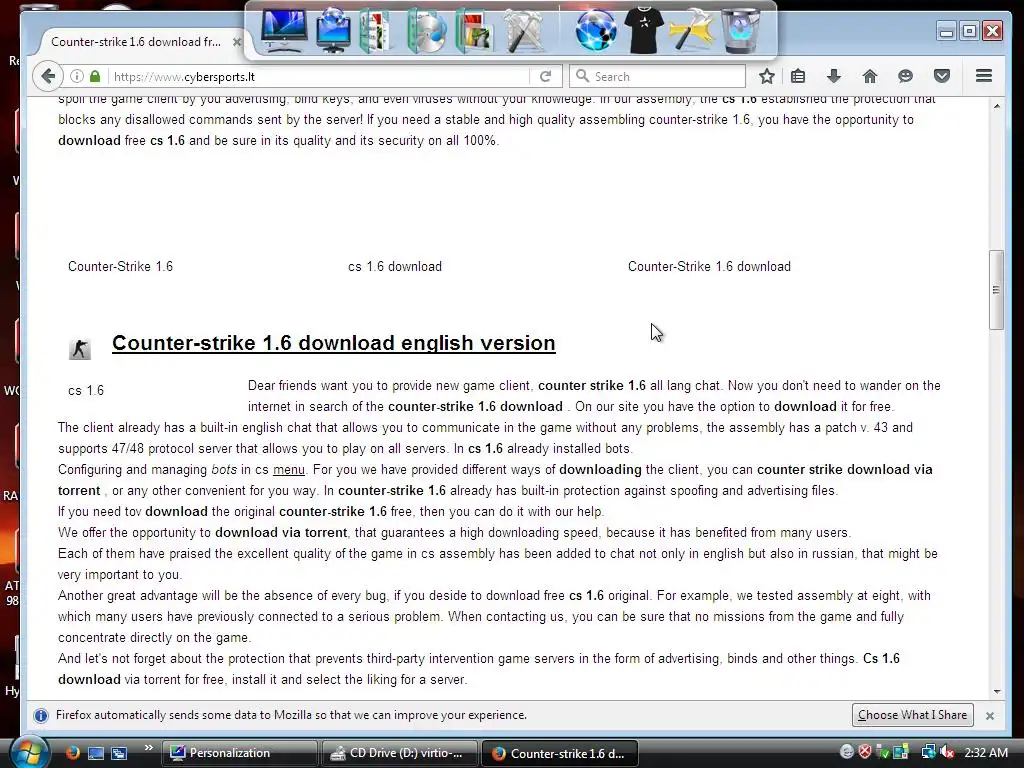Open the Windows Start orb

click(29, 752)
